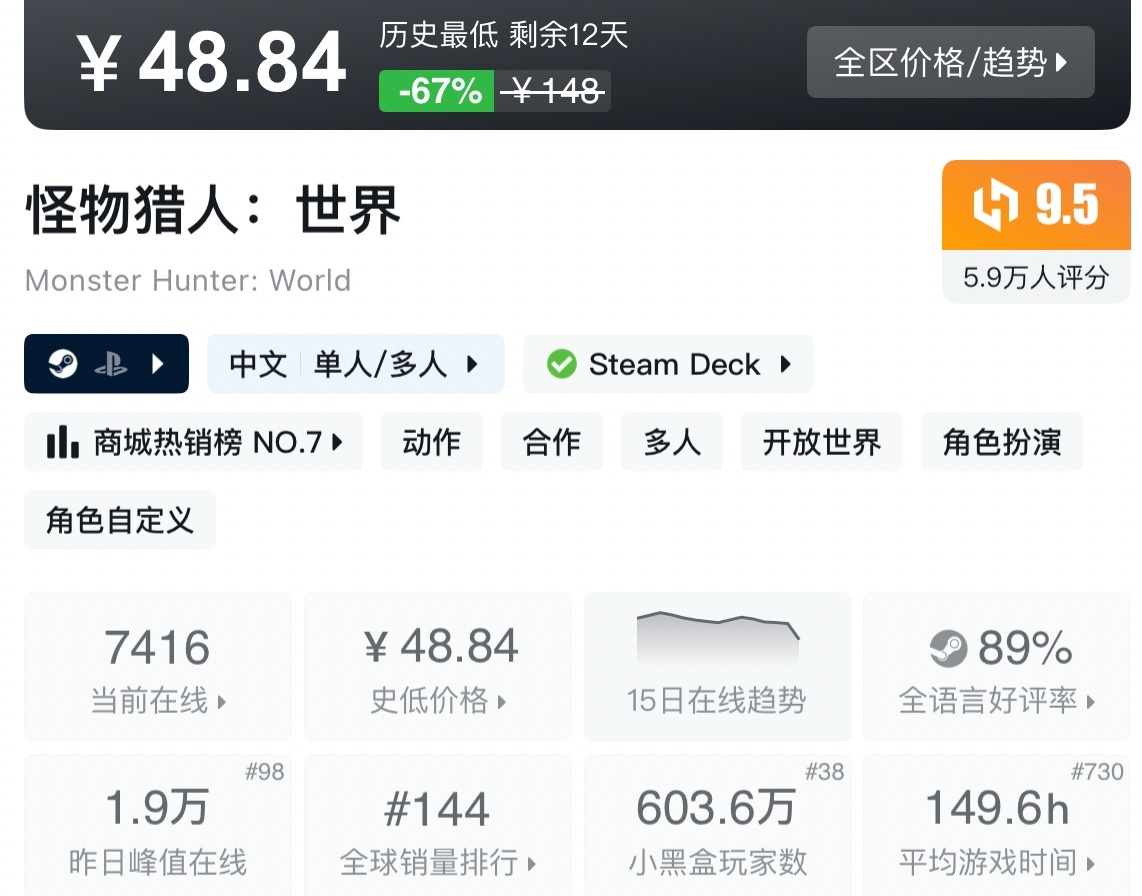Click the PlayStation platform icon
1142x896 pixels.
point(110,365)
